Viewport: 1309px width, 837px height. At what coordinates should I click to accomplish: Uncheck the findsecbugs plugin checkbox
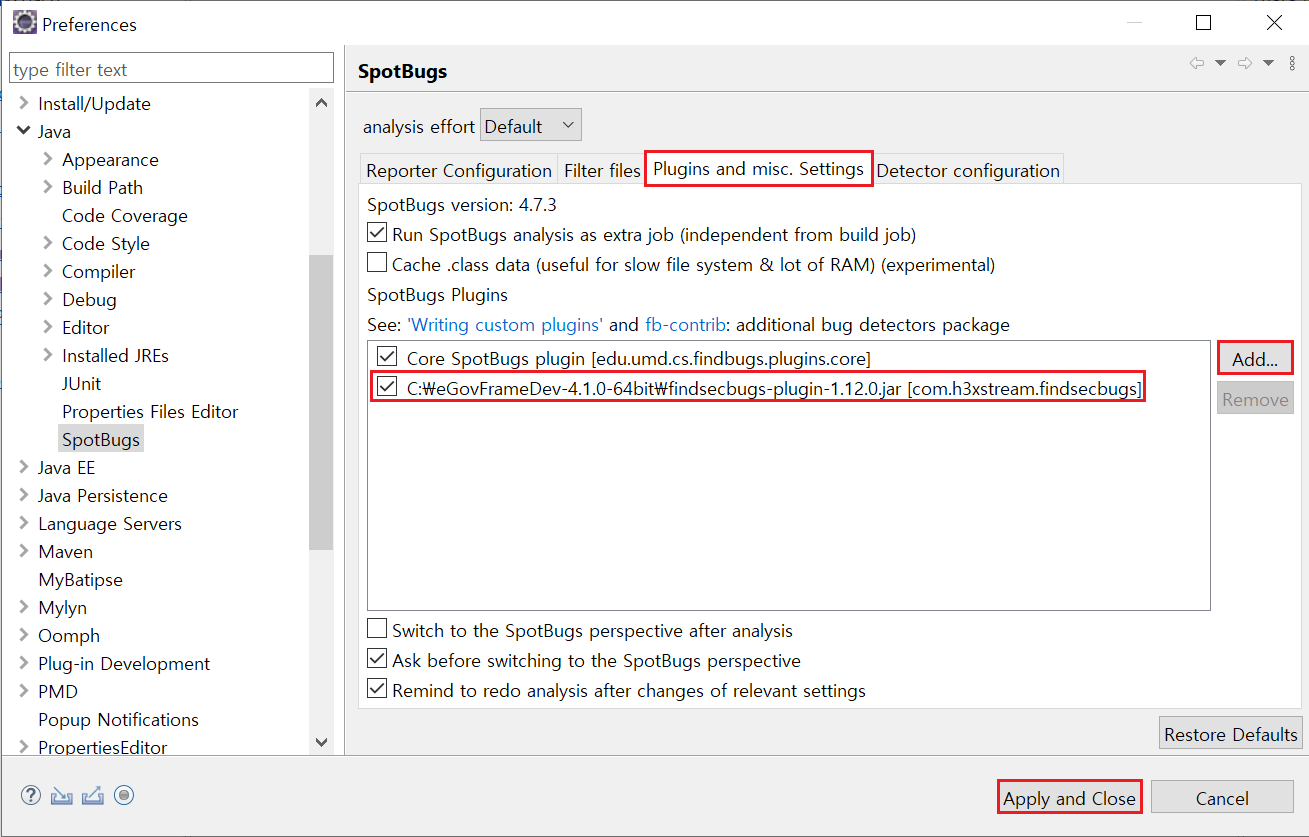tap(387, 387)
